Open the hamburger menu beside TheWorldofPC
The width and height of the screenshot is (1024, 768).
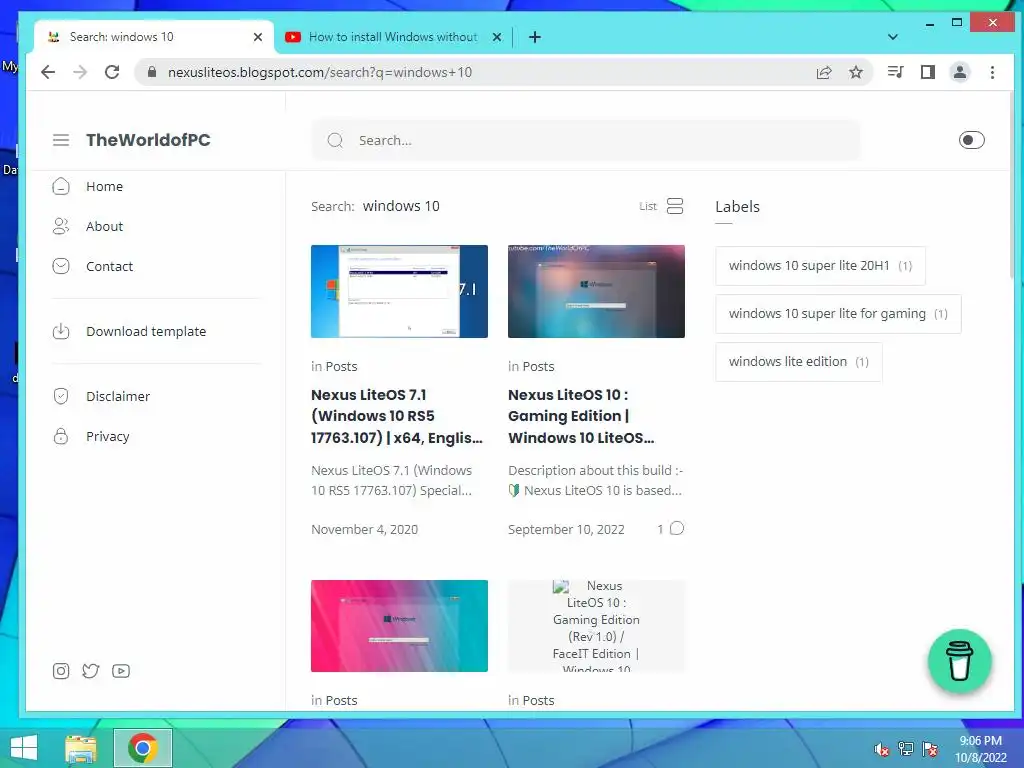coord(61,140)
